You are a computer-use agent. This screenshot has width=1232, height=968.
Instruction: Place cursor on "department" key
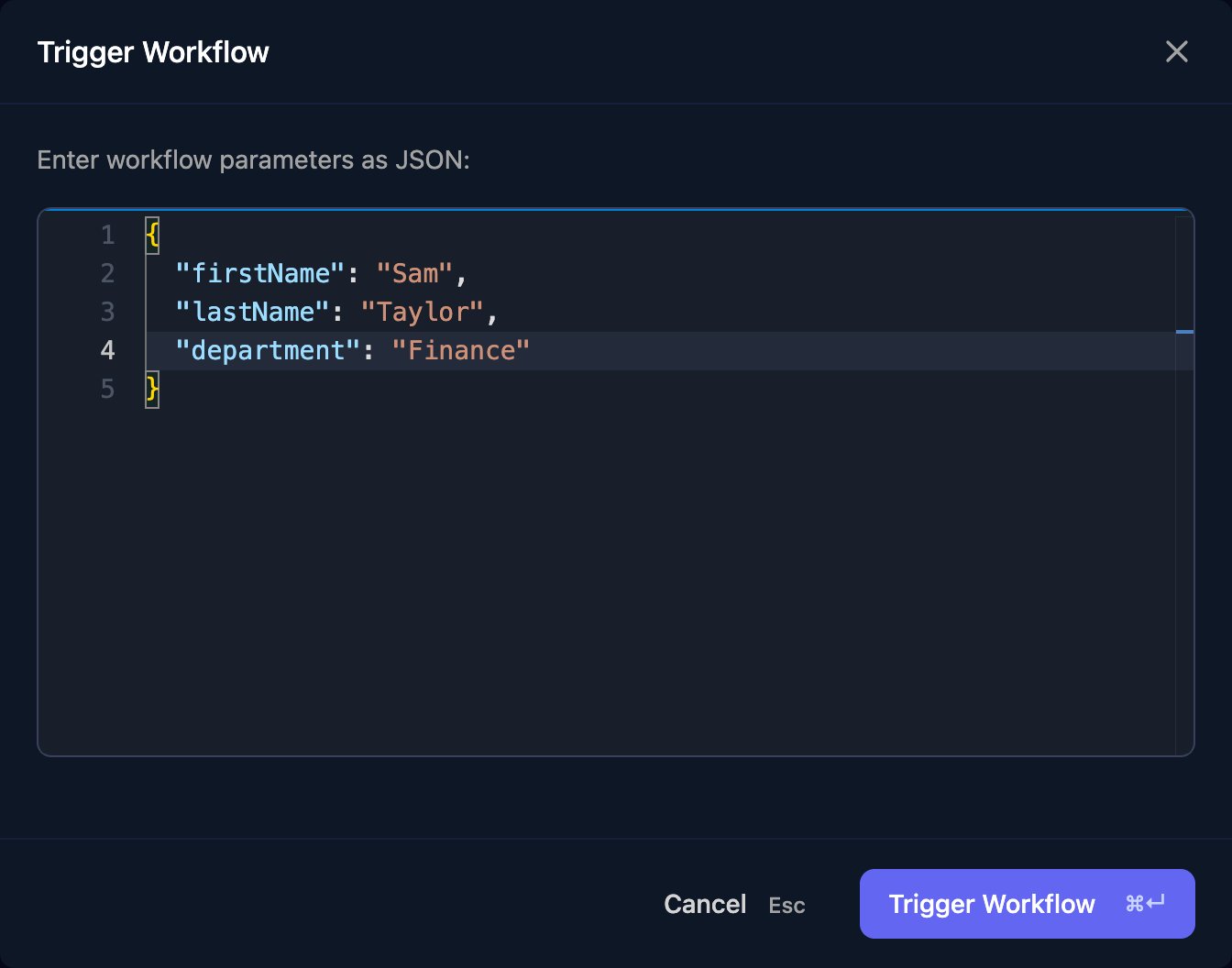pyautogui.click(x=268, y=350)
